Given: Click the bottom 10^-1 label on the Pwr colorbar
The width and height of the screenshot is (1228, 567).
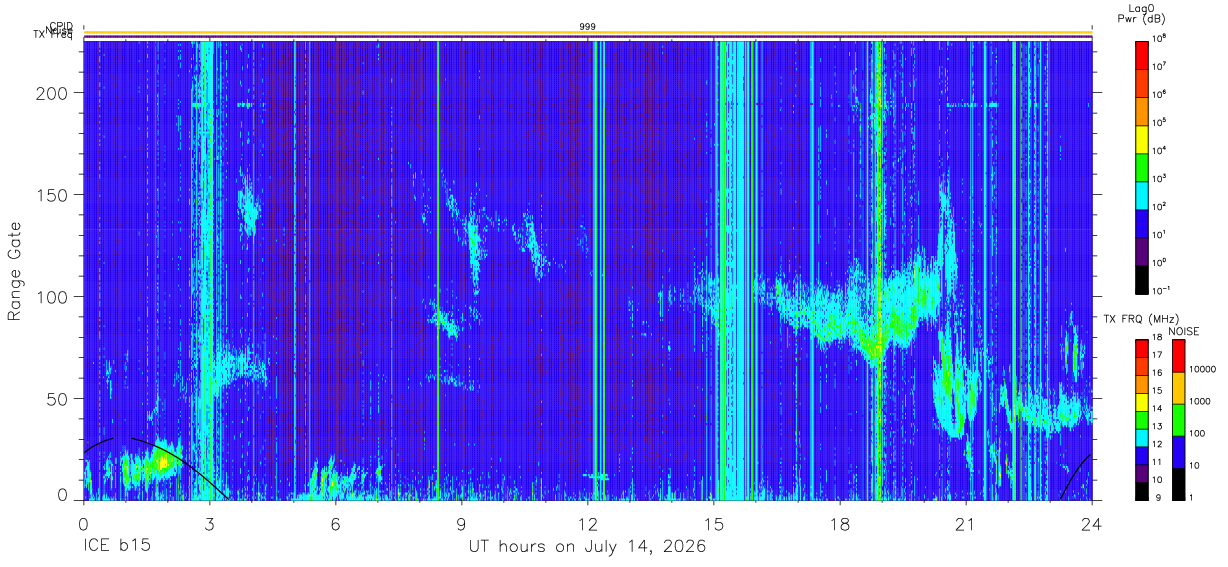Looking at the screenshot, I should [1161, 290].
